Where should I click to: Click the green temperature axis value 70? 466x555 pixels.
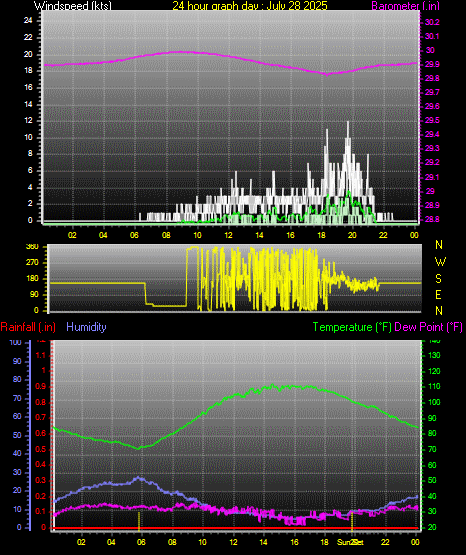tap(432, 449)
